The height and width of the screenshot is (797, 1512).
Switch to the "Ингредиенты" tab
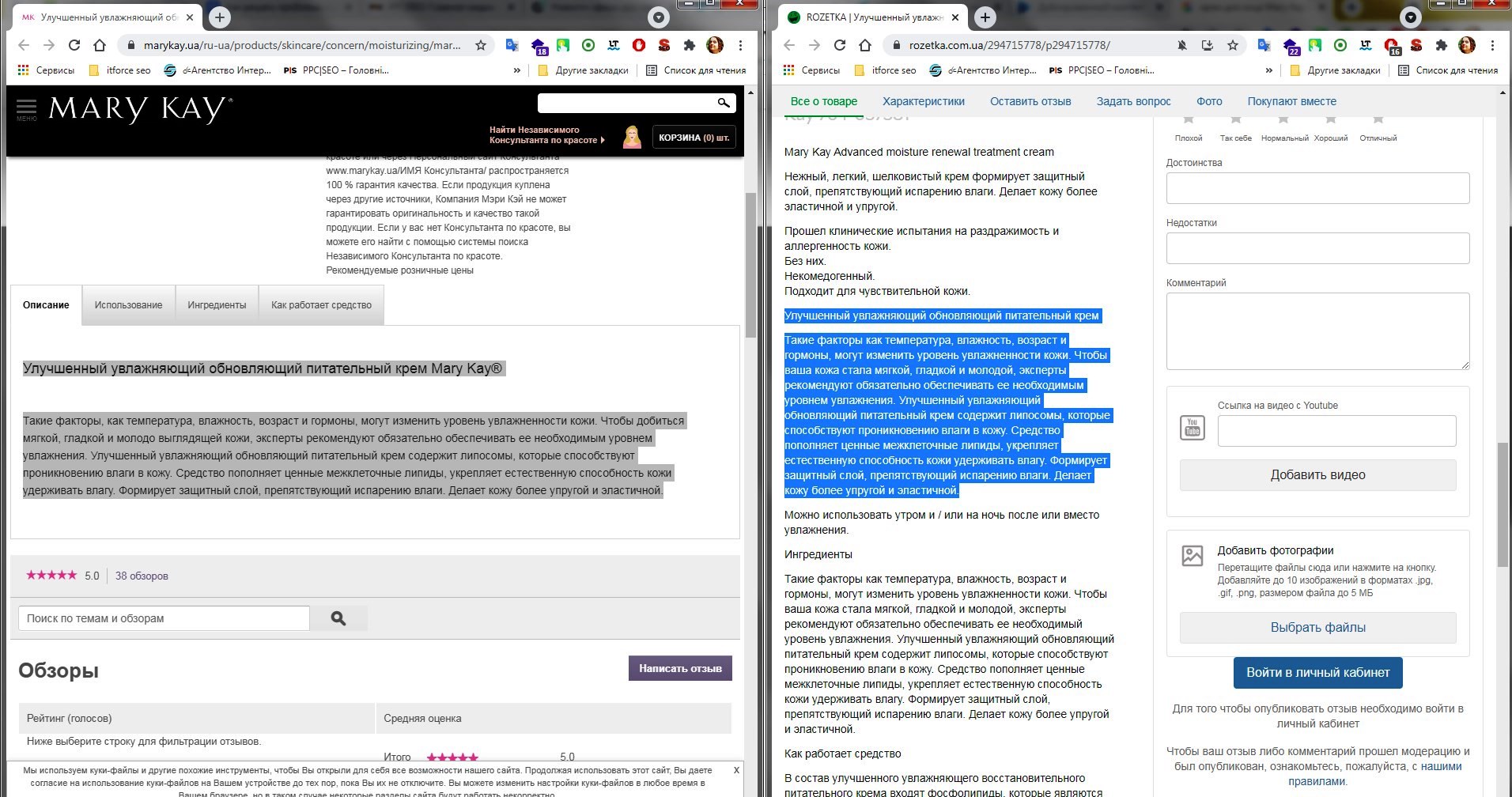coord(217,305)
